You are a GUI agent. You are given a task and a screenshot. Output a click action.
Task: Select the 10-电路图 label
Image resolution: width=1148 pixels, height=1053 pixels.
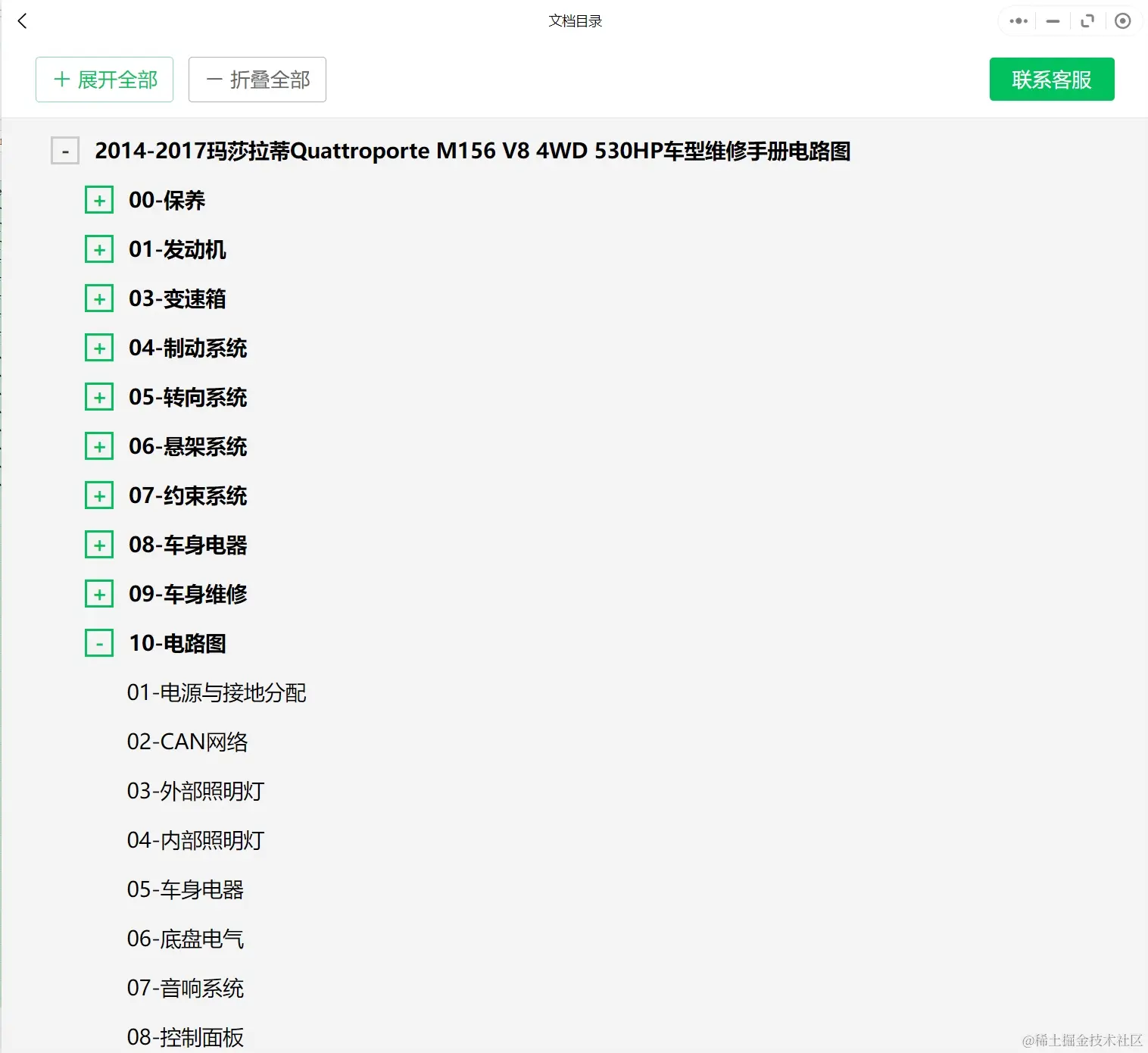pyautogui.click(x=177, y=643)
